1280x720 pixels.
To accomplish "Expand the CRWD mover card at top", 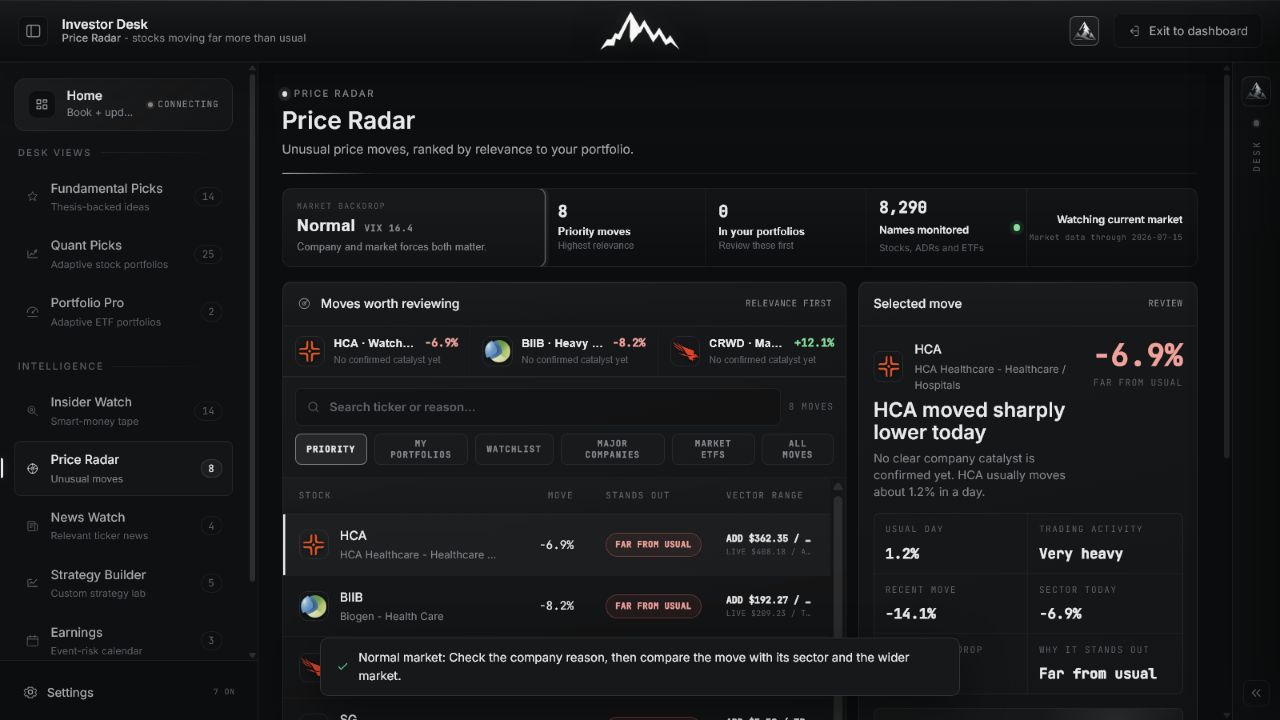I will tap(753, 351).
